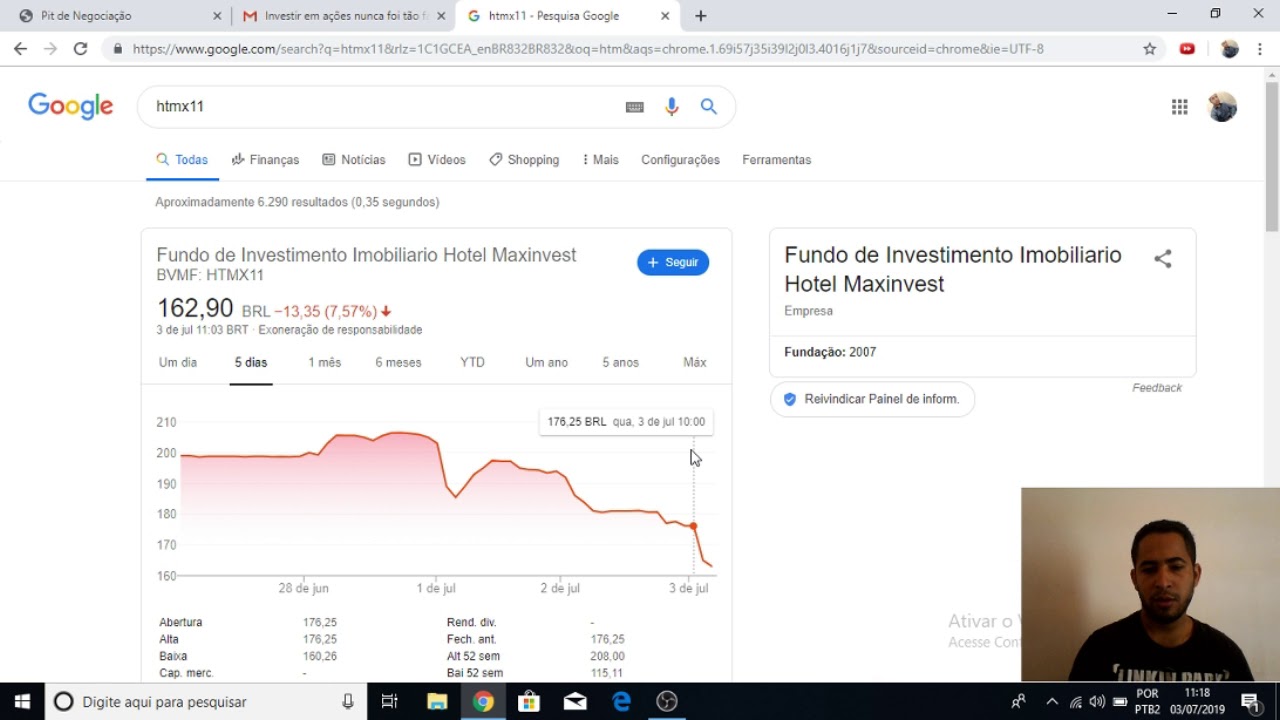Open a new tab with plus icon
Viewport: 1280px width, 720px height.
tap(700, 16)
